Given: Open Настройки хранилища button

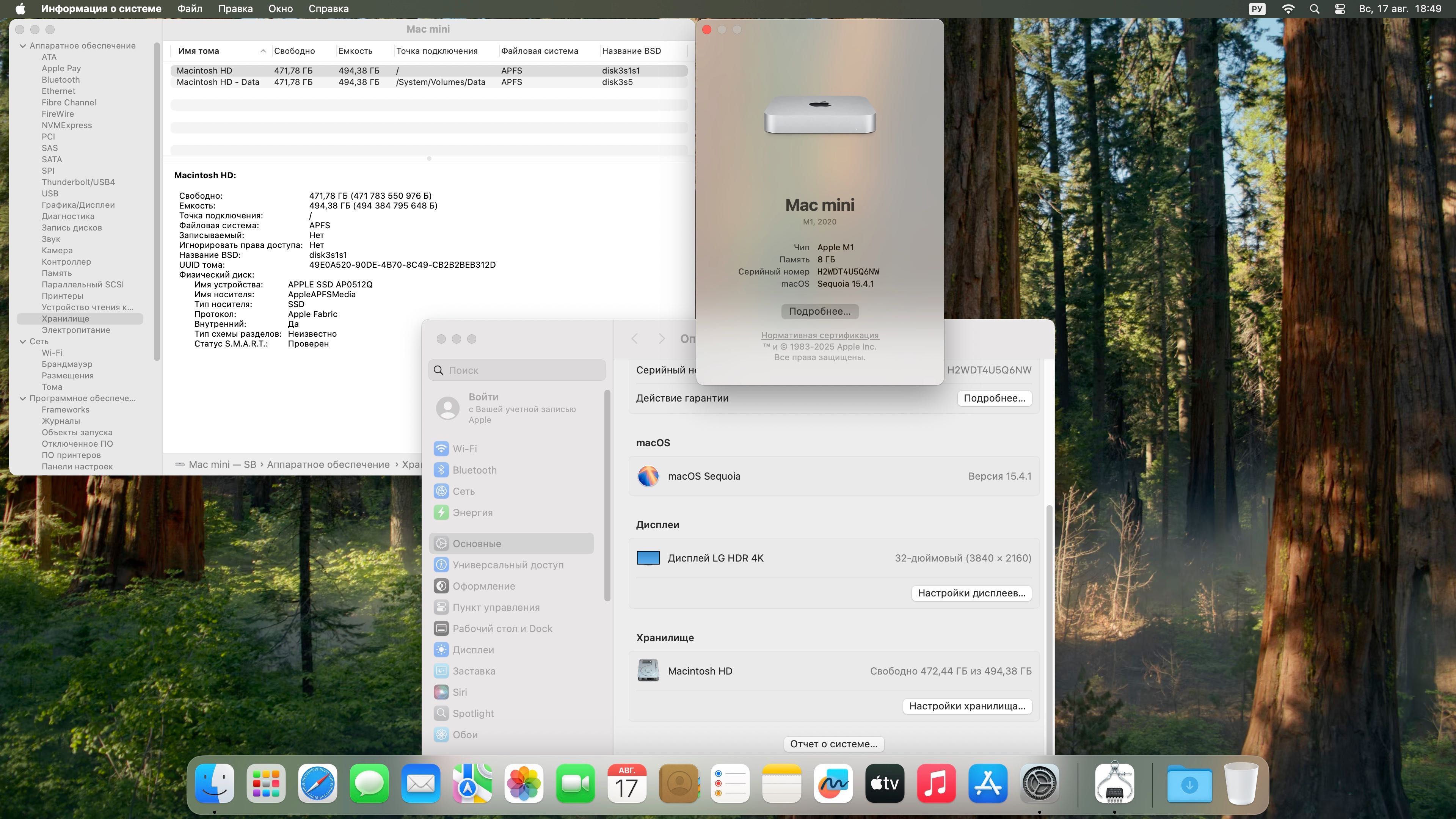Looking at the screenshot, I should (967, 706).
